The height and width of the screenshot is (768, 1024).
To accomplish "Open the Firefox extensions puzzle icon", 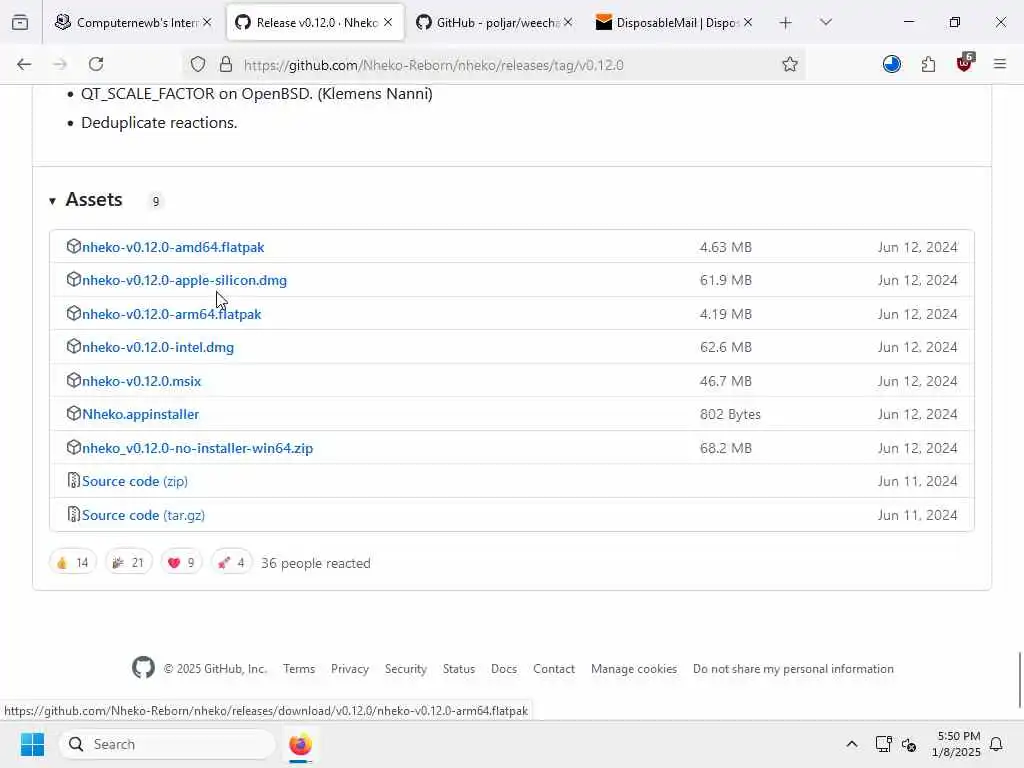I will pos(928,65).
